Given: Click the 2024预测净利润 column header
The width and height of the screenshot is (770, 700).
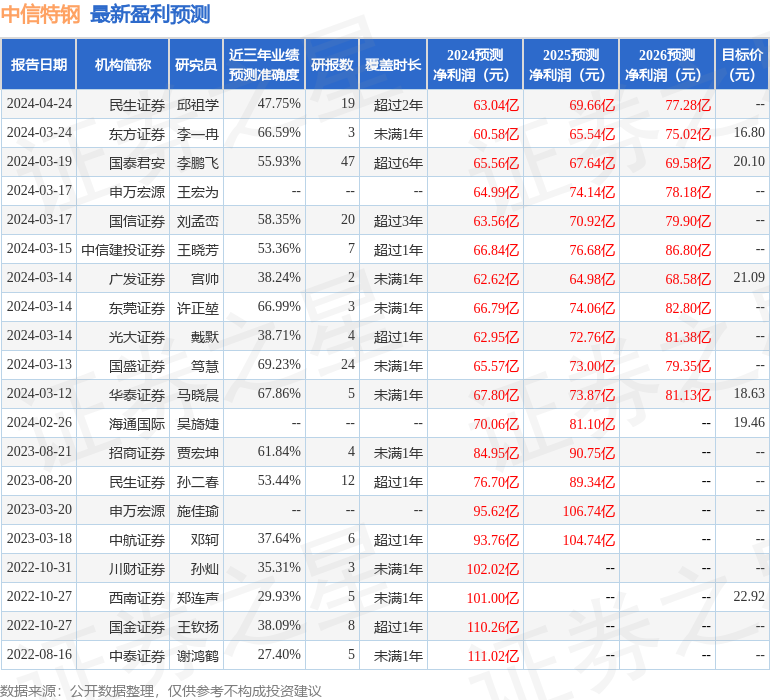Looking at the screenshot, I should pos(475,64).
